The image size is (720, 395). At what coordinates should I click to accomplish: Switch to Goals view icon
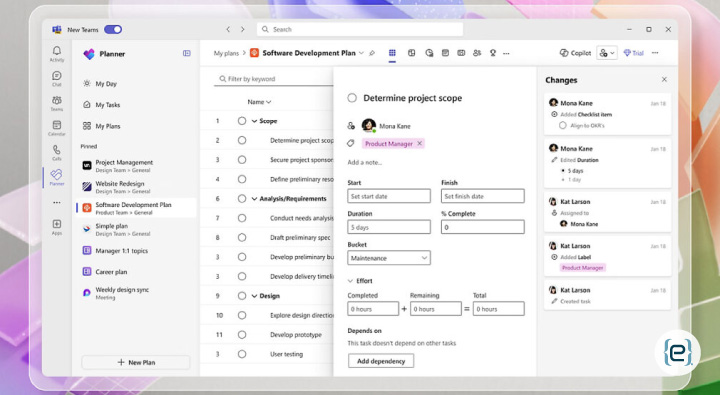[x=493, y=53]
